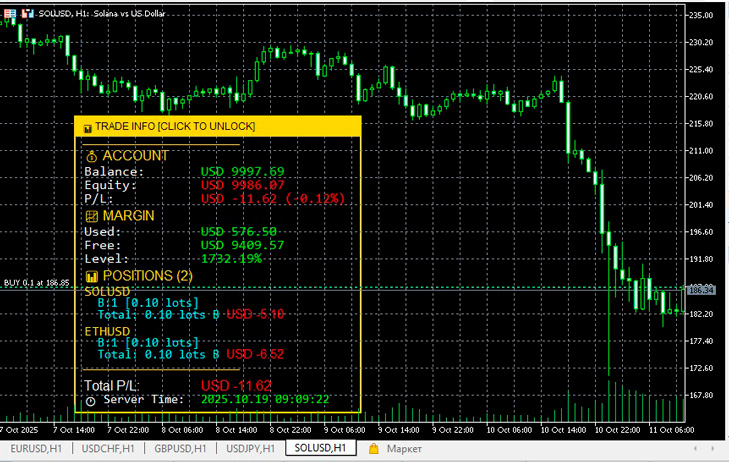Select the GBPUSD,H1 chart tab
729x462 pixels.
181,449
